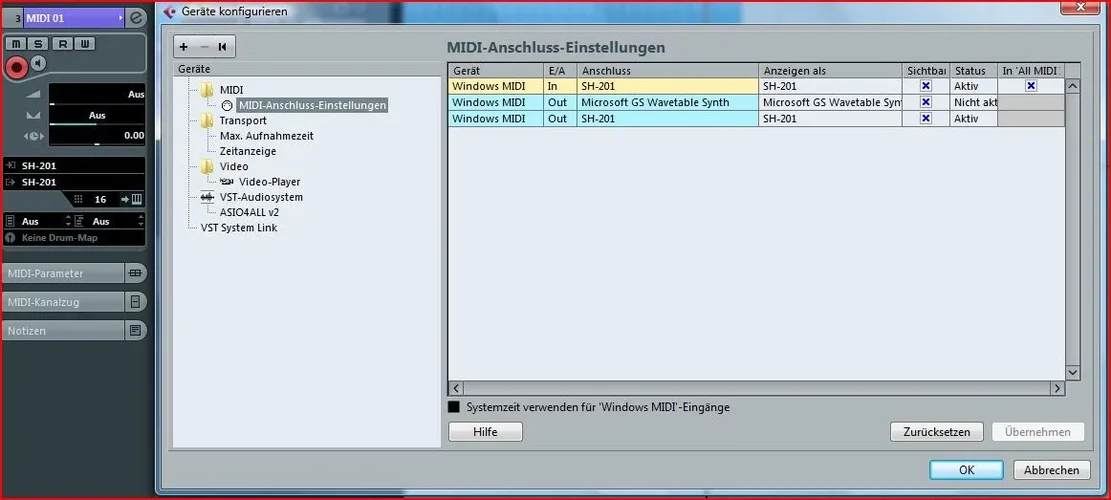Enable Systemzeit verwenden für Windows MIDI-Eingänge
Image resolution: width=1111 pixels, height=500 pixels.
453,407
